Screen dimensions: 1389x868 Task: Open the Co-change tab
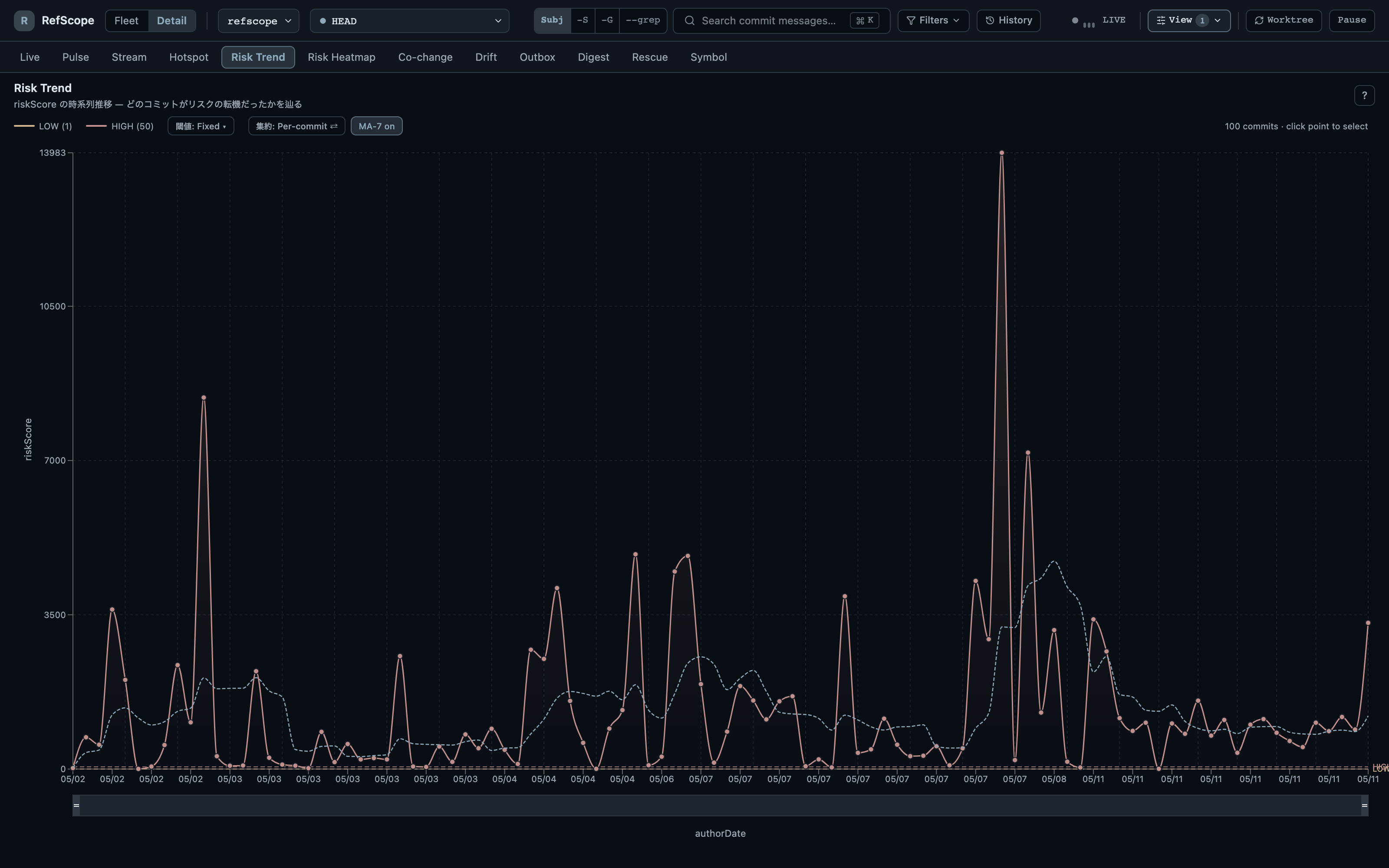pyautogui.click(x=425, y=57)
